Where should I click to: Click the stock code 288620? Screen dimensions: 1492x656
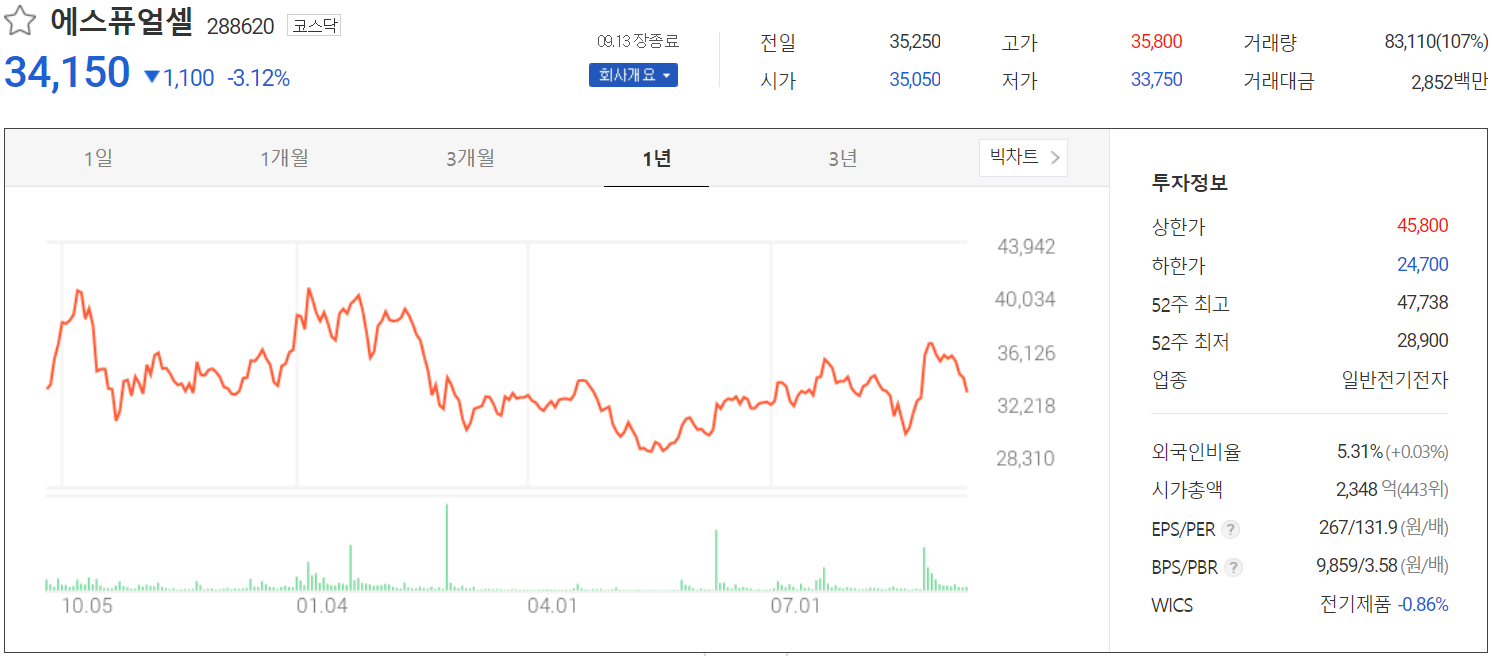(x=240, y=27)
